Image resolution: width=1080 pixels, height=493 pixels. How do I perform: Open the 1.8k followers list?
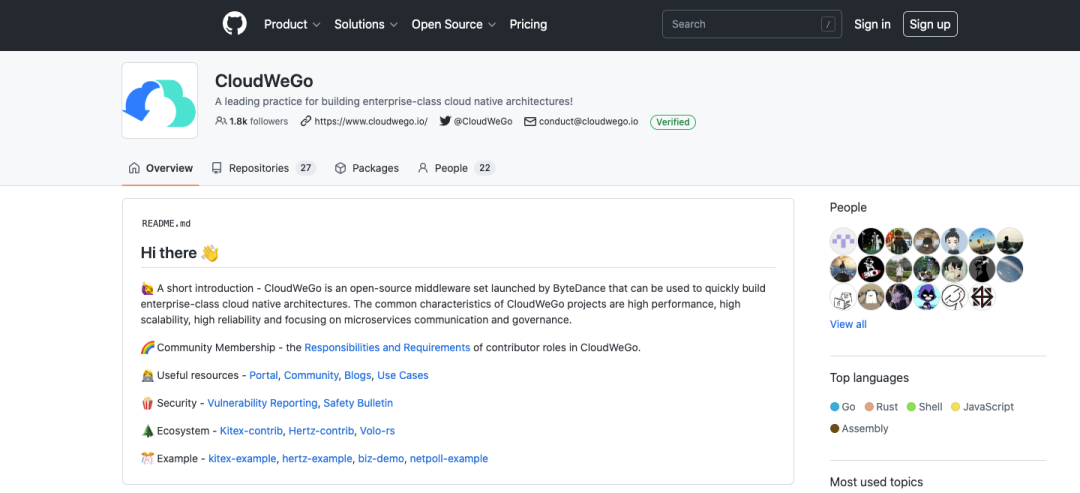pos(251,121)
